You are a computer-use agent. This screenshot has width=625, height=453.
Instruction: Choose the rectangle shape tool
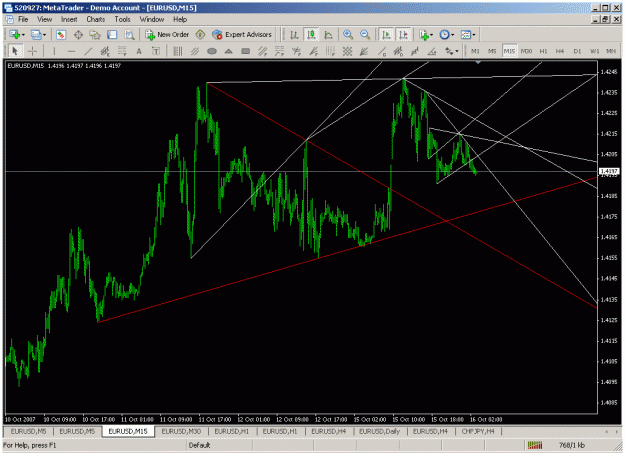tap(246, 51)
